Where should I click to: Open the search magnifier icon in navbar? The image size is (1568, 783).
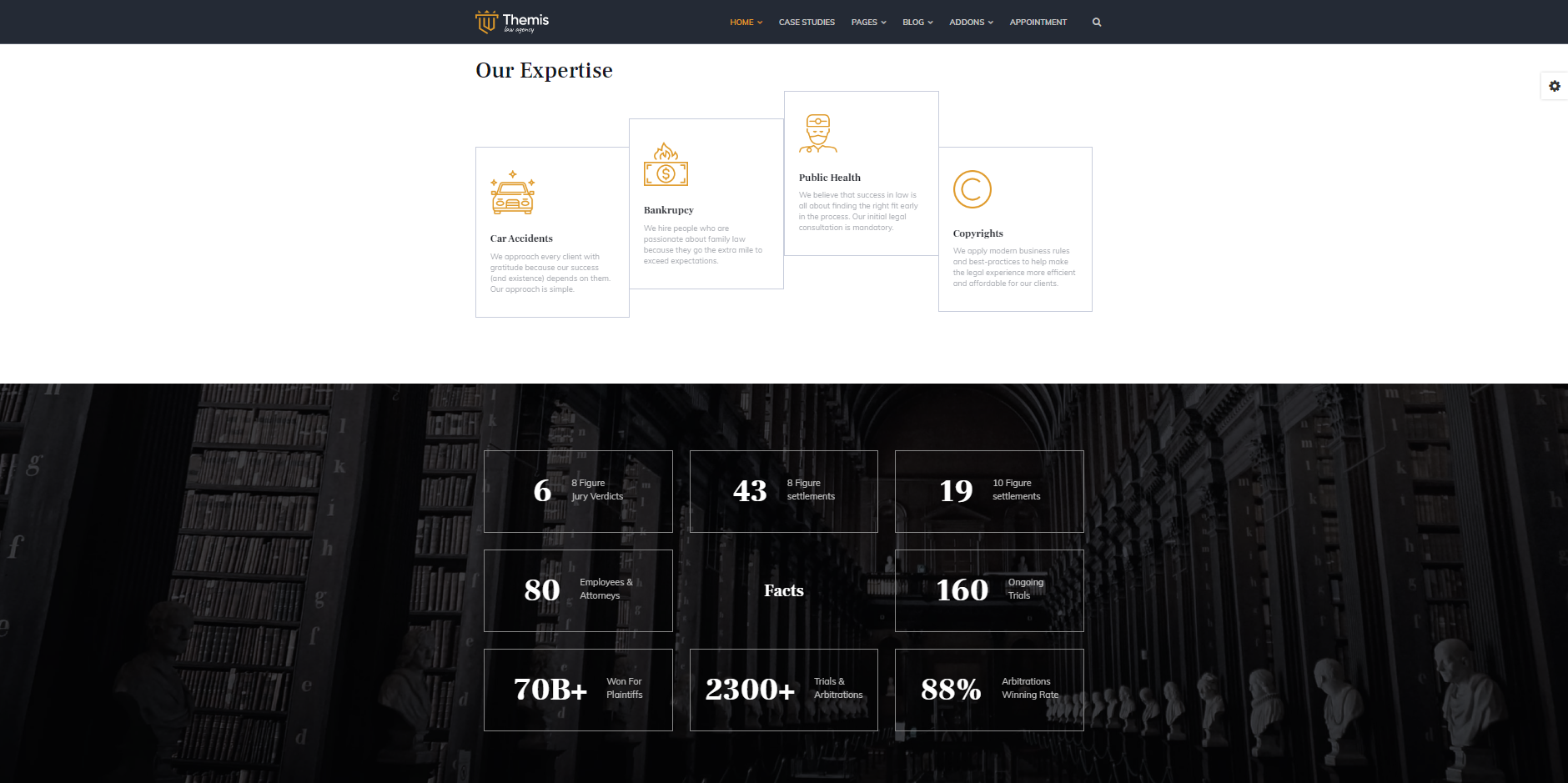tap(1097, 23)
